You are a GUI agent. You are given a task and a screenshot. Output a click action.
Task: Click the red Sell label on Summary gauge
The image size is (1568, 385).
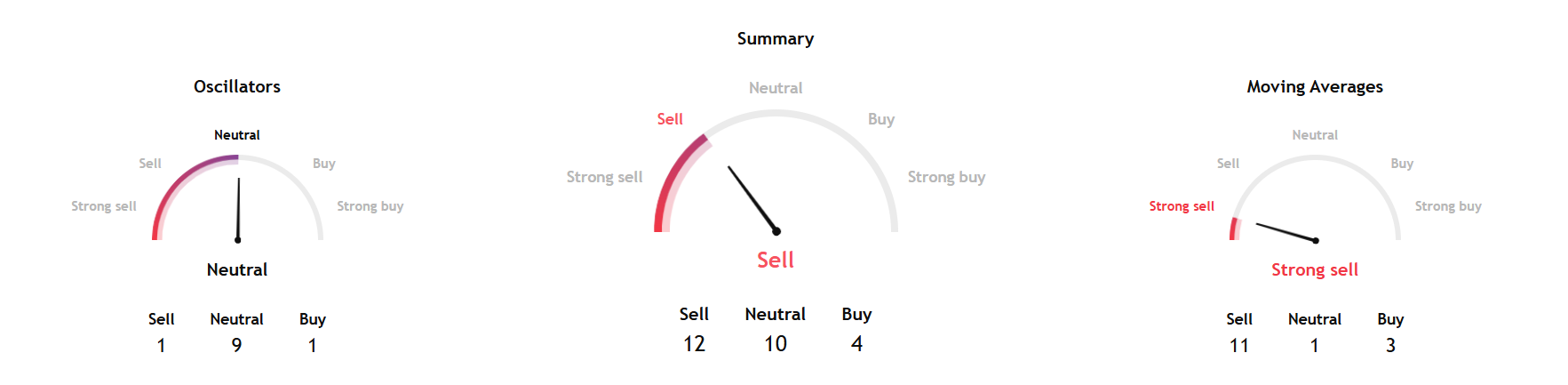click(670, 119)
